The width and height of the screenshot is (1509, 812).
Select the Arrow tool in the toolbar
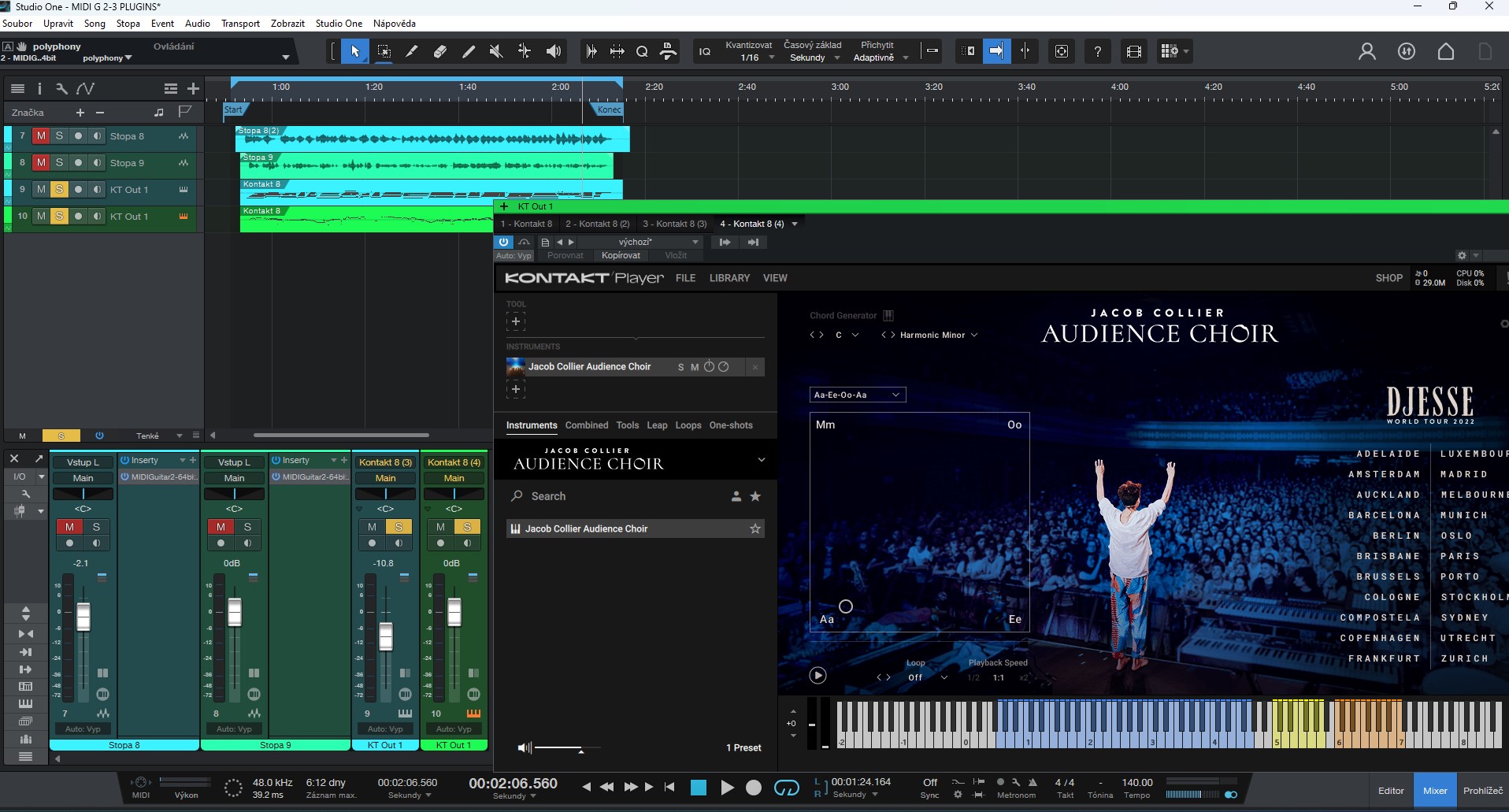(x=355, y=52)
